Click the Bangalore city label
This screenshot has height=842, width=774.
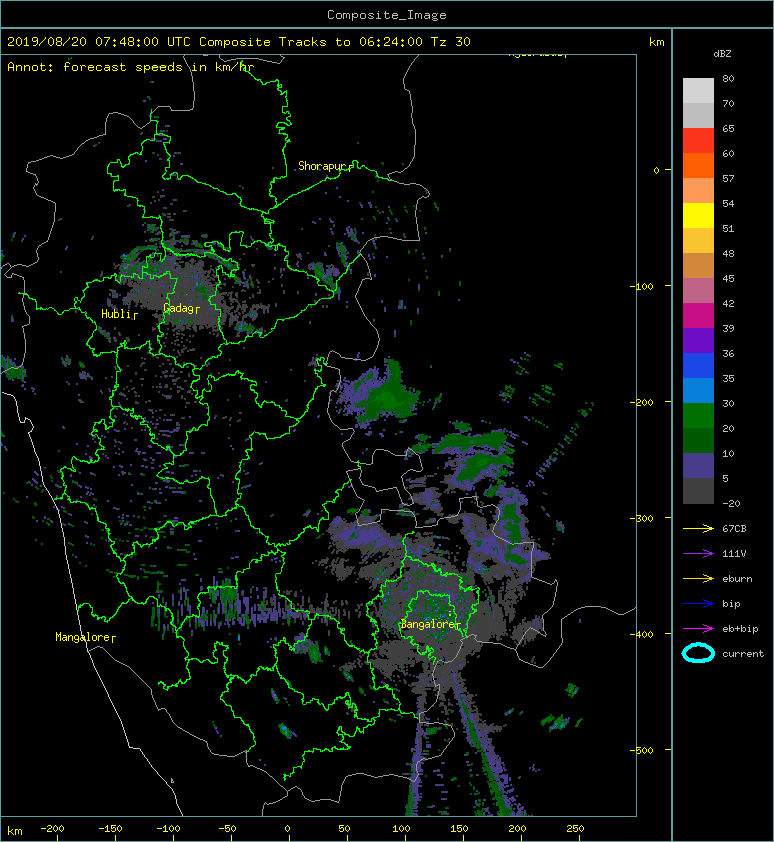click(x=429, y=624)
